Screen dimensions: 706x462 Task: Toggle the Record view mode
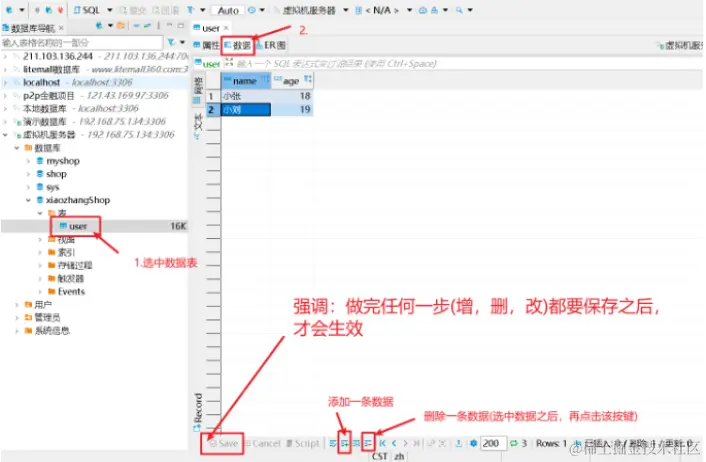pyautogui.click(x=198, y=412)
